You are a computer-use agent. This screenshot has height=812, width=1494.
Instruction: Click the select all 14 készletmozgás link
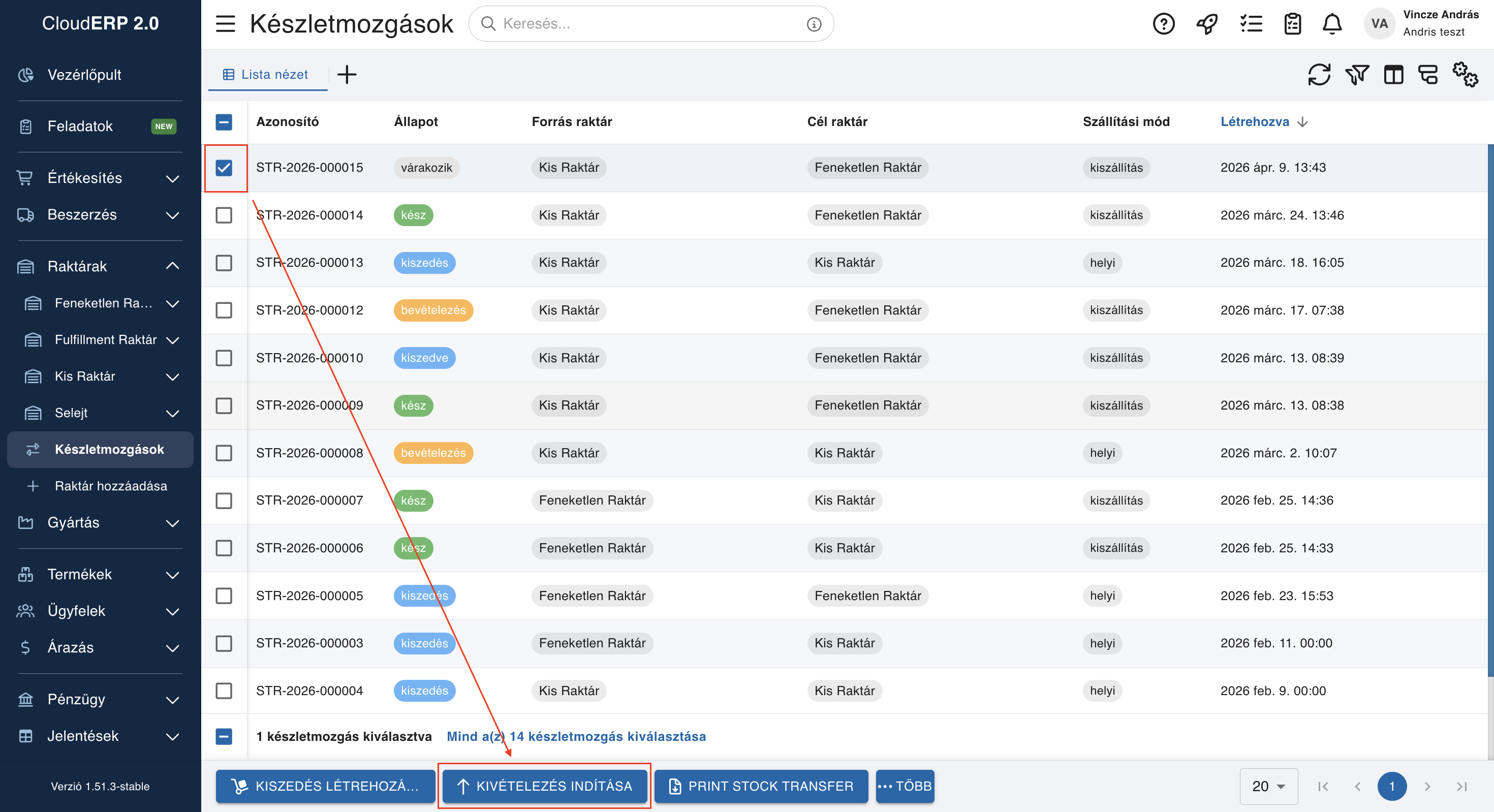point(576,736)
